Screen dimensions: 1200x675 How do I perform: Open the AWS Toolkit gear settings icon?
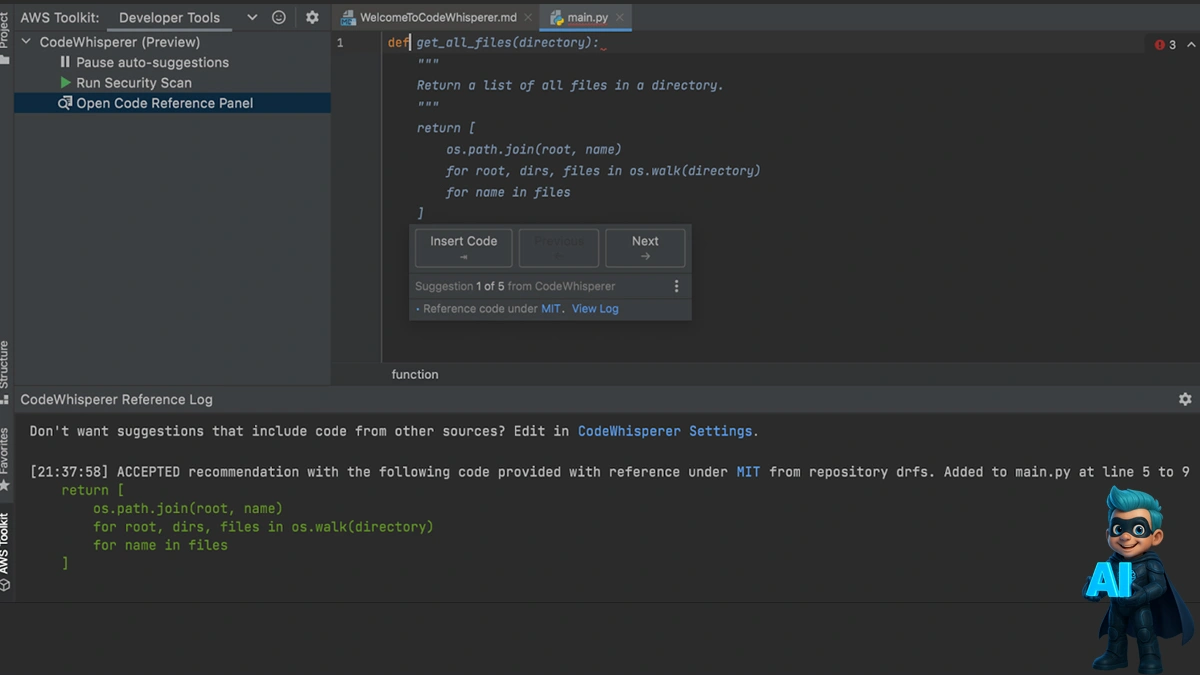click(312, 17)
